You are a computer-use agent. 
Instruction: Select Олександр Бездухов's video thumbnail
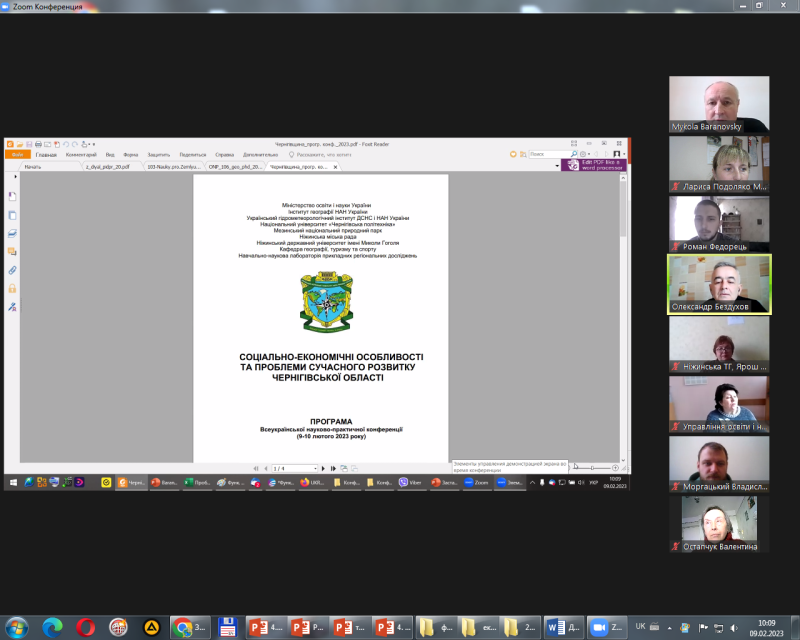click(719, 284)
